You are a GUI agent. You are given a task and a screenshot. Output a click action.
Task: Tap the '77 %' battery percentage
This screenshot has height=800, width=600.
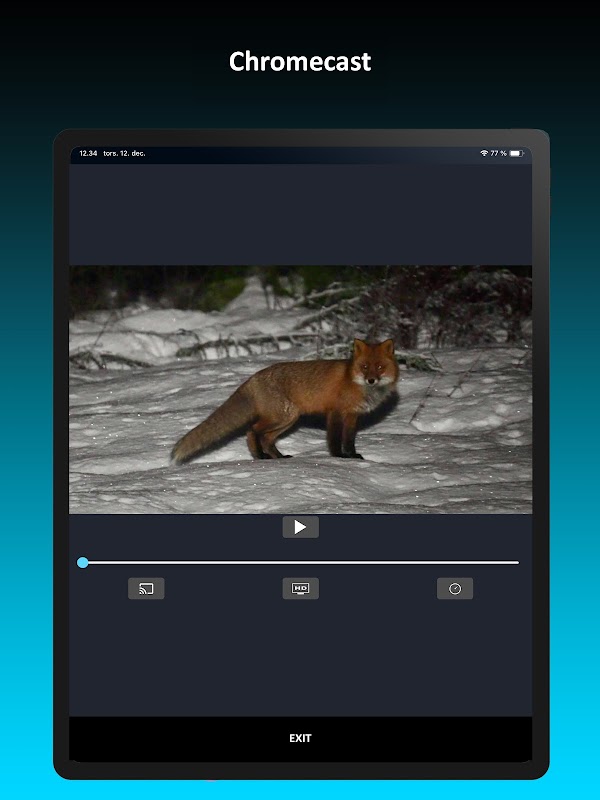[498, 153]
